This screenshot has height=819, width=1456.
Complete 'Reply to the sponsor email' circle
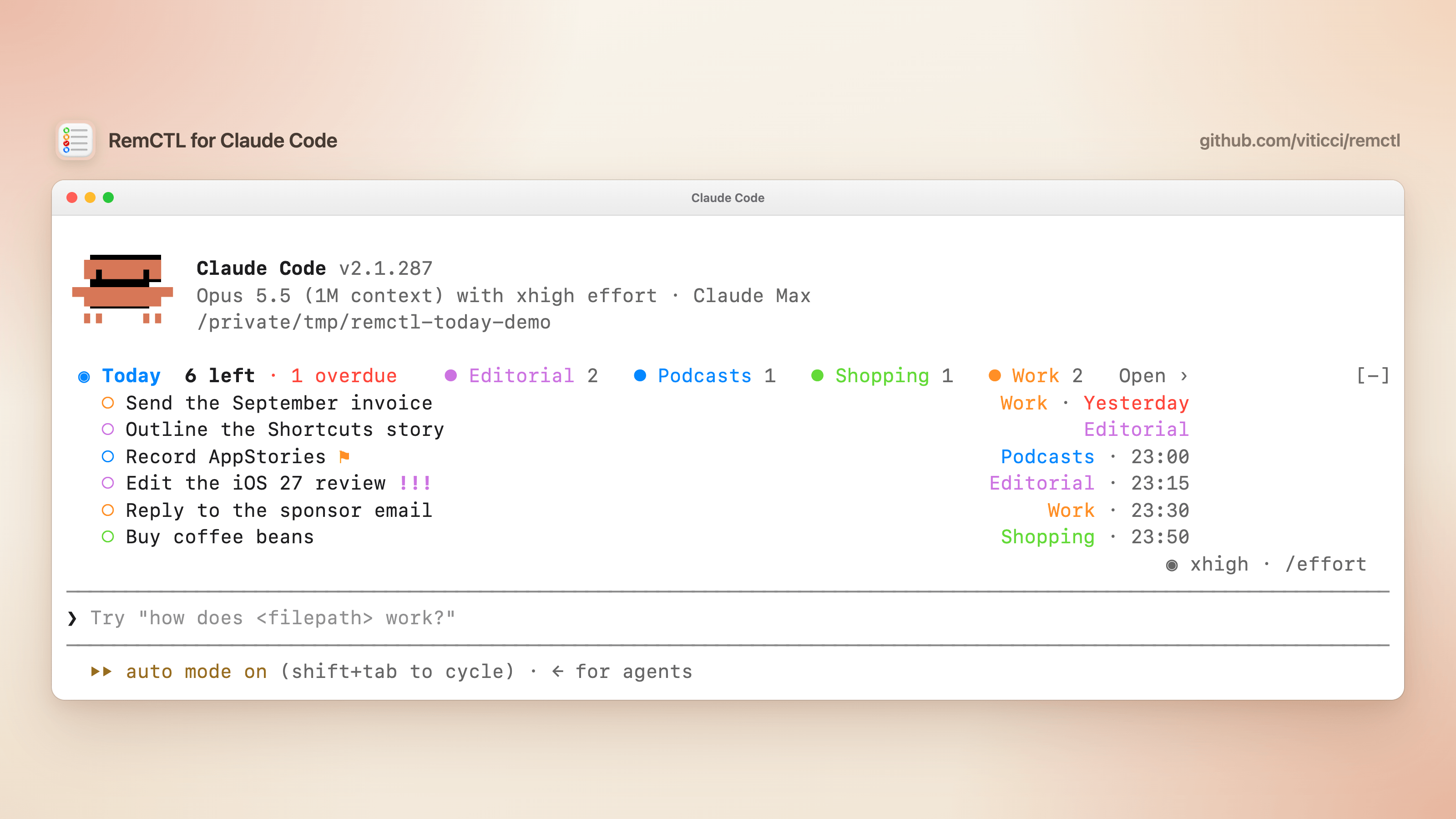(108, 511)
